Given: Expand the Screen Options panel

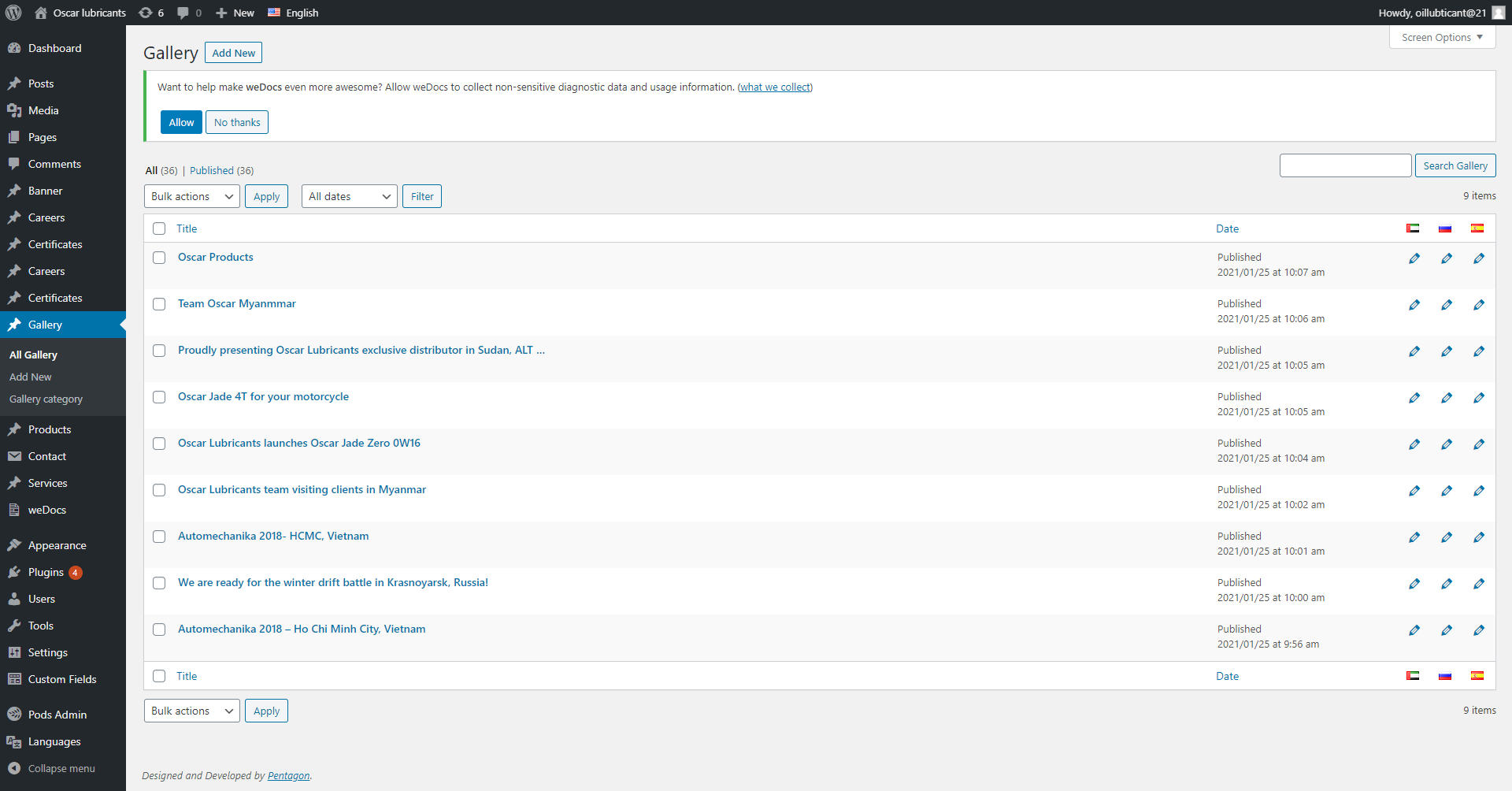Looking at the screenshot, I should coord(1442,37).
